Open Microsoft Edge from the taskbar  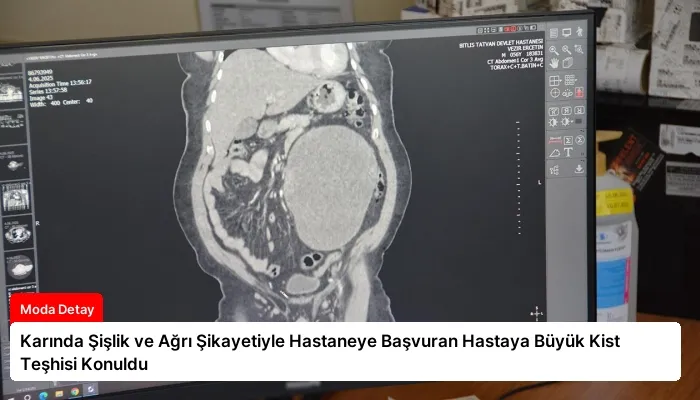pyautogui.click(x=43, y=396)
